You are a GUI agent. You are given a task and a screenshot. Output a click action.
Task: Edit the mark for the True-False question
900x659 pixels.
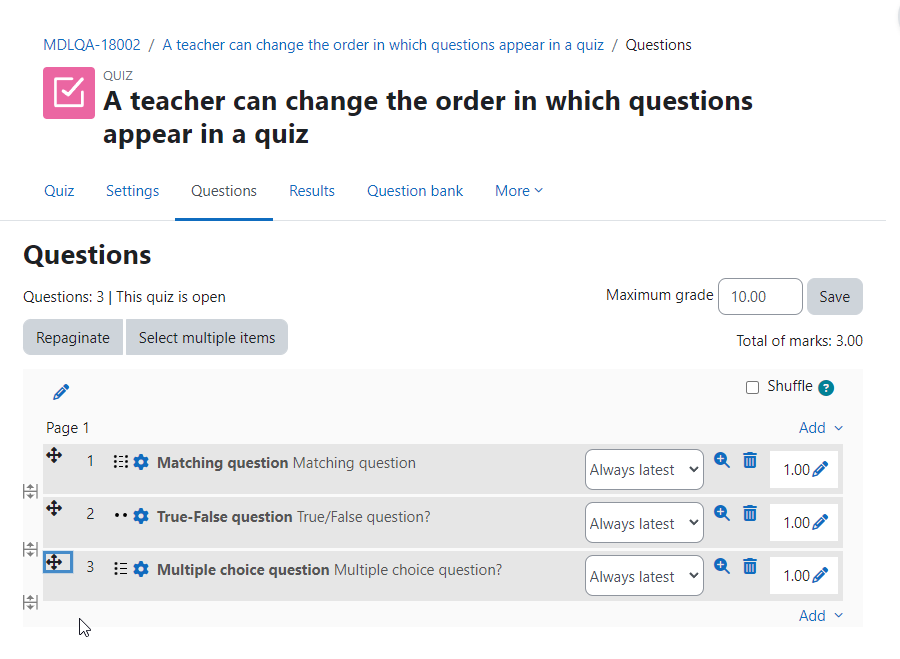pos(820,522)
